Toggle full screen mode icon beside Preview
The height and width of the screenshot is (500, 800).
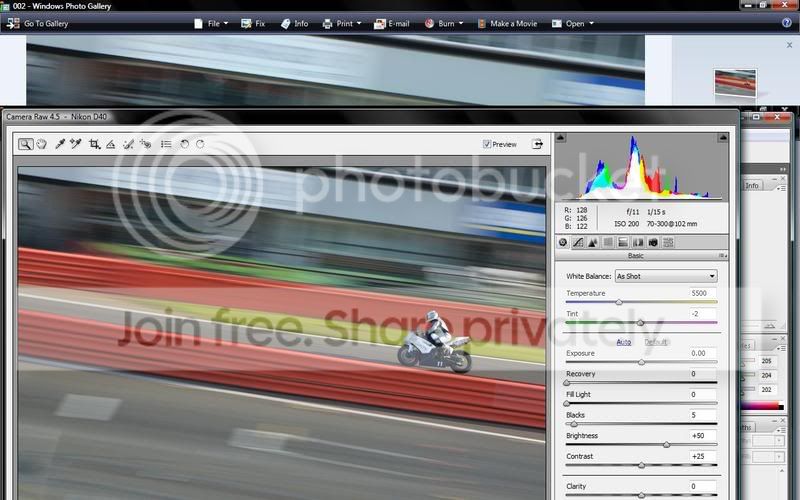537,144
